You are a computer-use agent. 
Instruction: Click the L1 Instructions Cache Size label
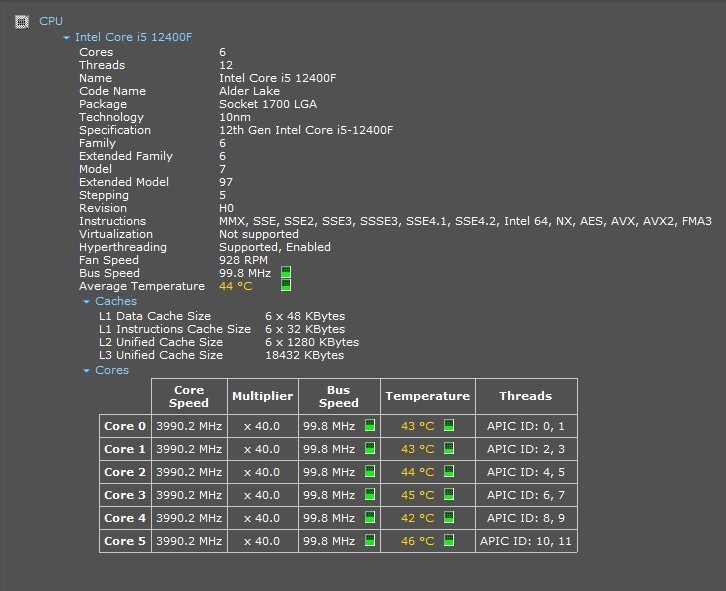click(175, 329)
